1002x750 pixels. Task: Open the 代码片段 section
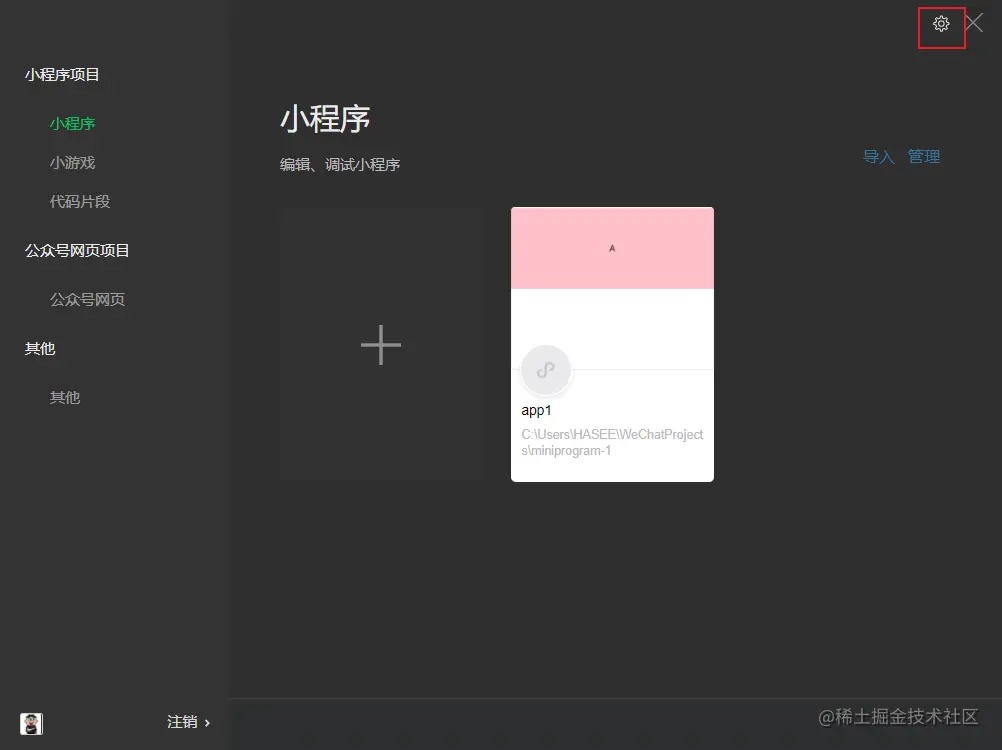pyautogui.click(x=79, y=201)
